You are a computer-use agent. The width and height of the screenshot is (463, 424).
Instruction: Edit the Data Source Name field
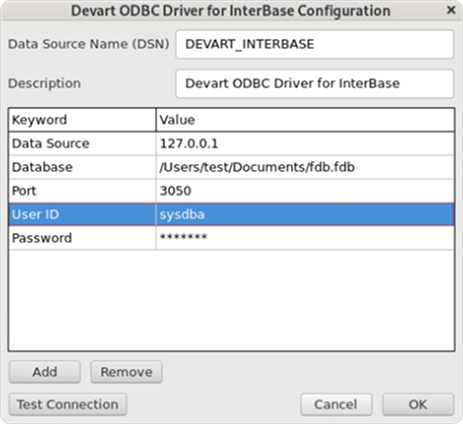point(315,44)
